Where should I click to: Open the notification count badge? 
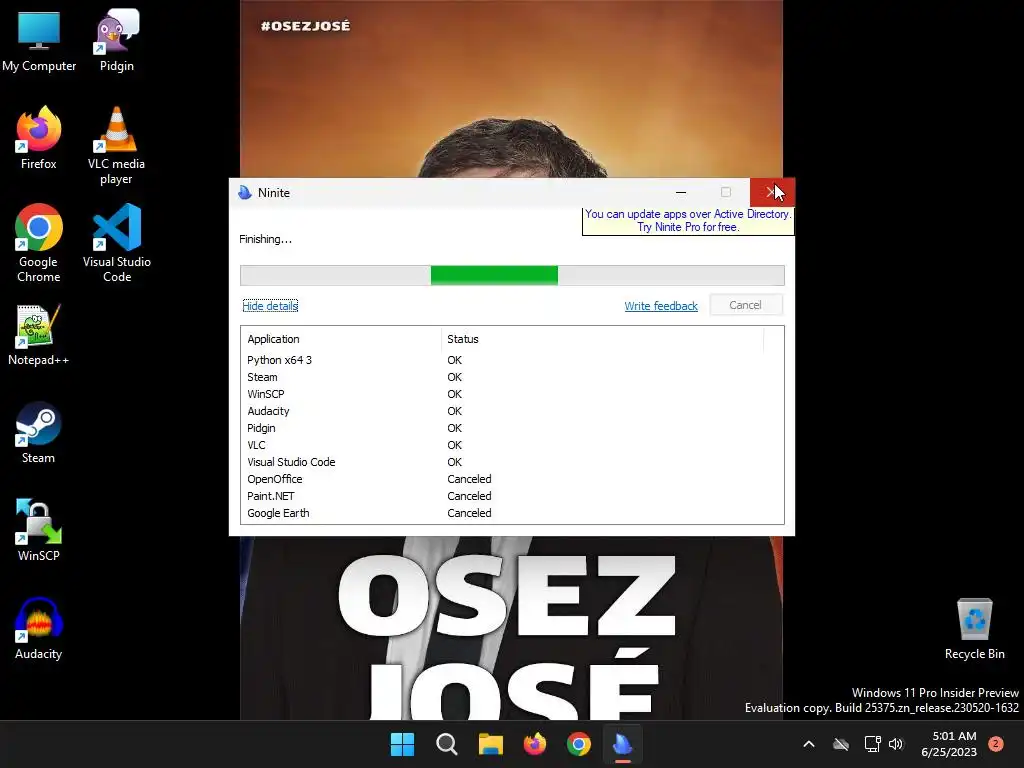[996, 744]
